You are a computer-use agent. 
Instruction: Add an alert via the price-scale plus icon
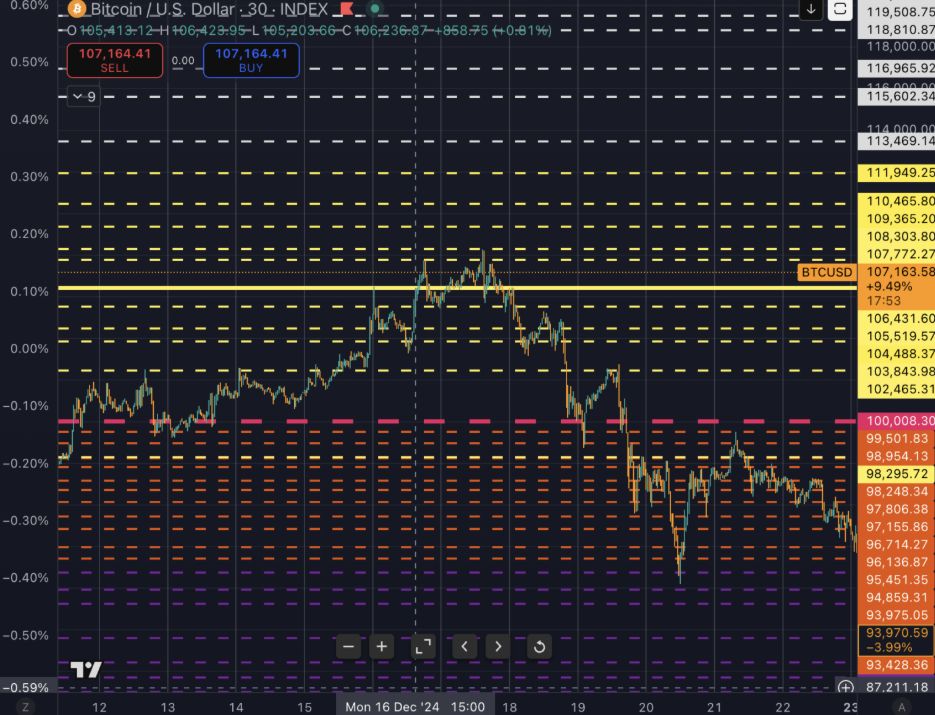pyautogui.click(x=846, y=688)
